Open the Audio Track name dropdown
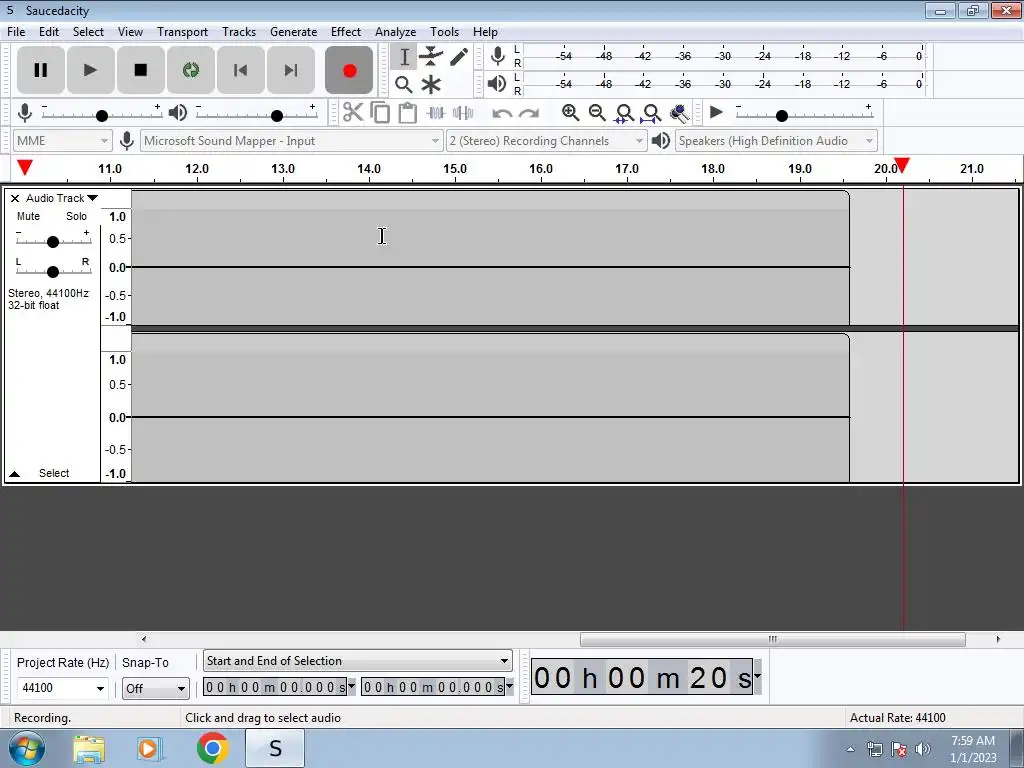 pyautogui.click(x=61, y=198)
